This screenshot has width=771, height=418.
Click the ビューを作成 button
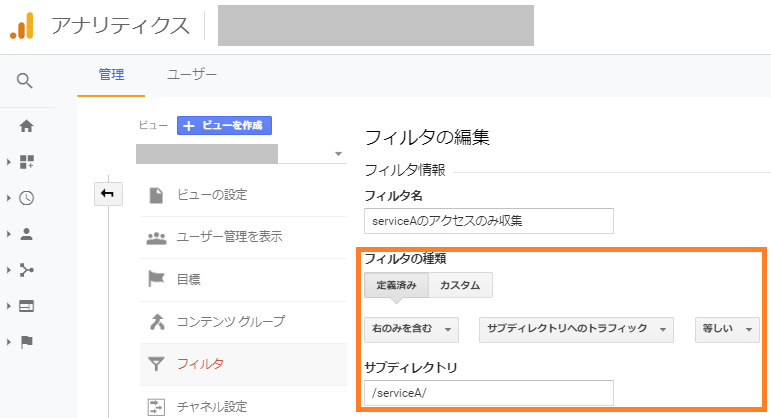[x=225, y=125]
